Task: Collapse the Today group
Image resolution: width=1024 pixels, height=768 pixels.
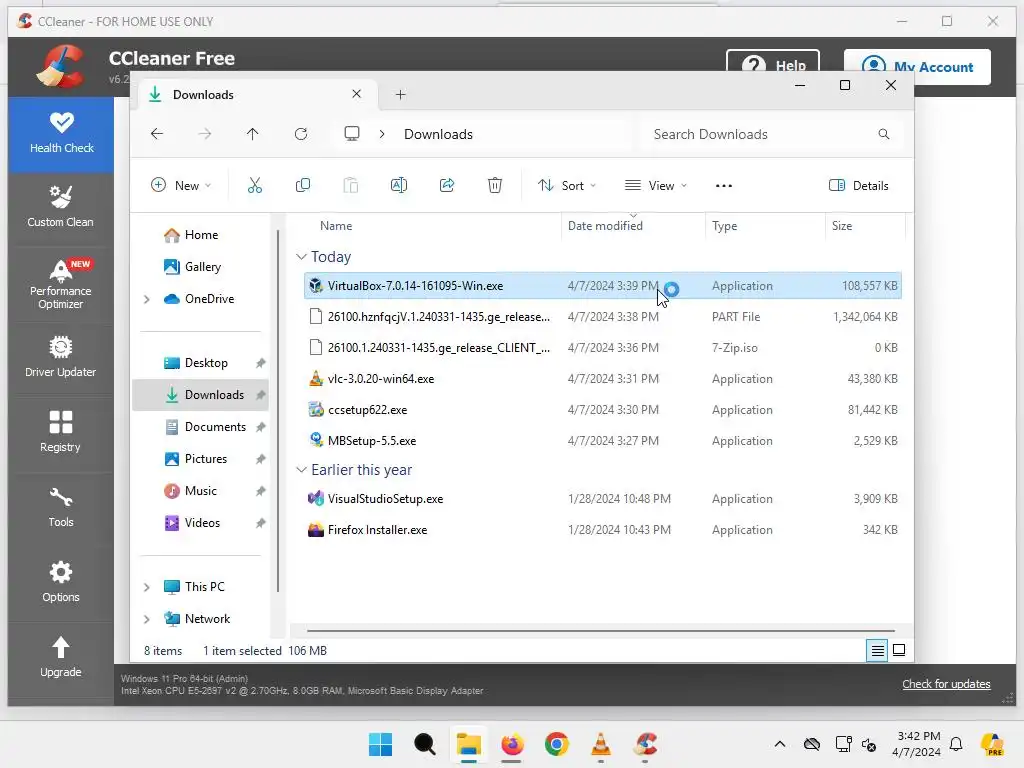Action: (301, 257)
